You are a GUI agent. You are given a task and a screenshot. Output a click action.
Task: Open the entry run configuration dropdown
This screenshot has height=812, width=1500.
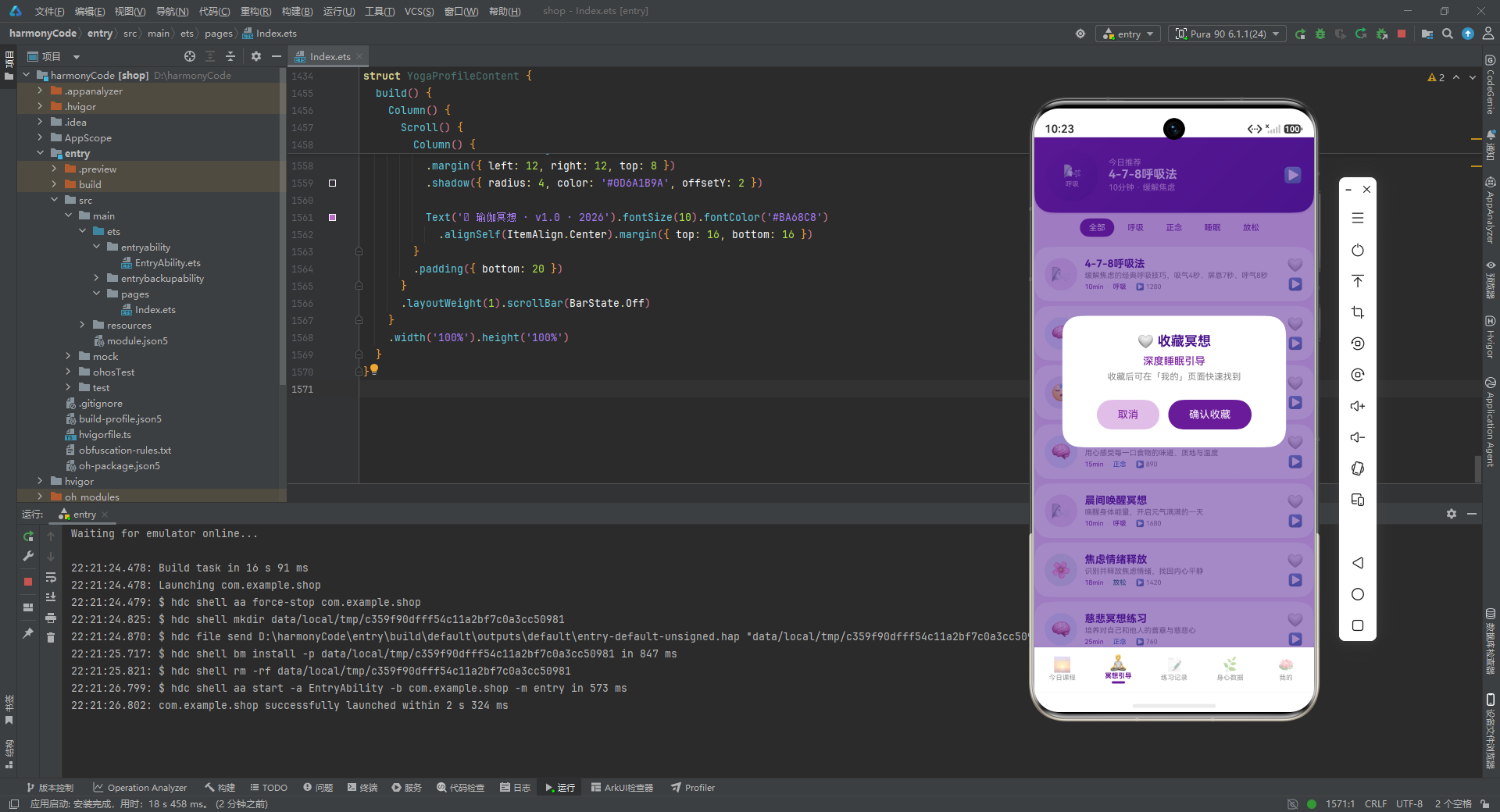pyautogui.click(x=1129, y=34)
